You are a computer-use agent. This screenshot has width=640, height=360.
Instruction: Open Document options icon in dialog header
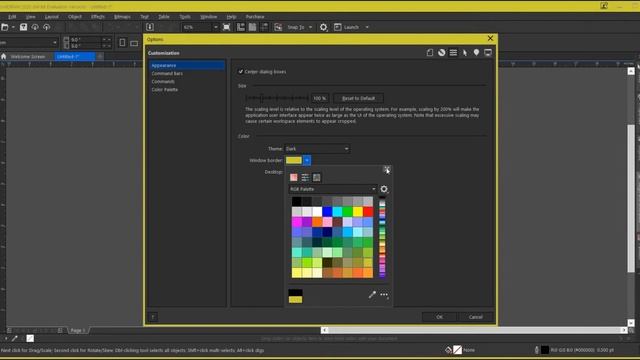point(430,53)
